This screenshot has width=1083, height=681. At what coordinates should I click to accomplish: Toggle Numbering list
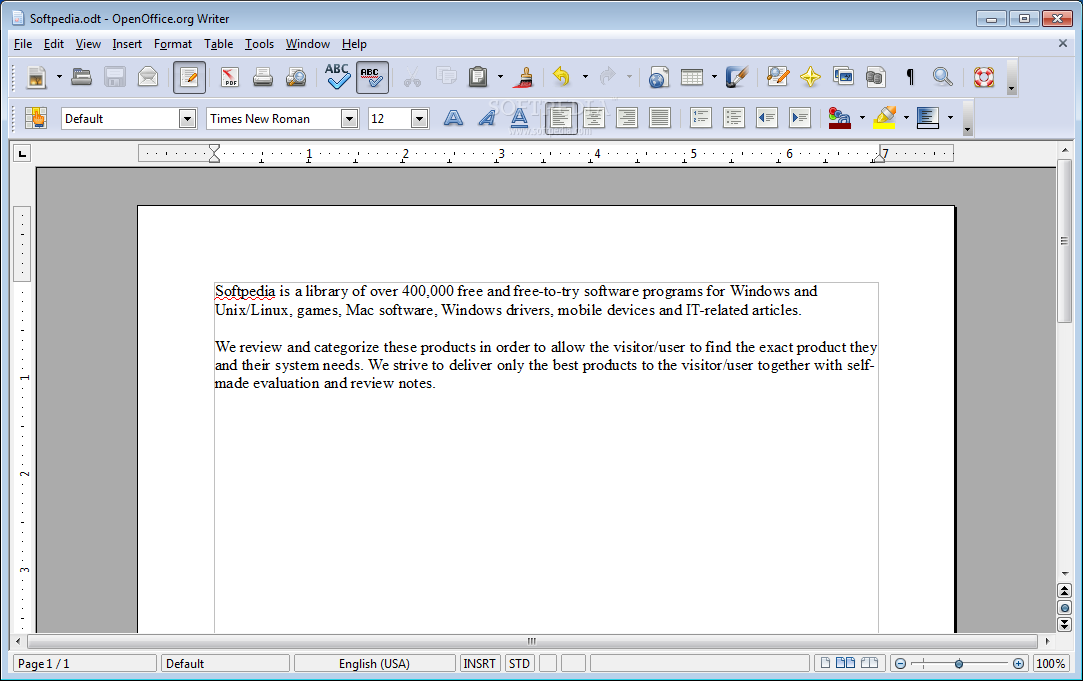(700, 118)
